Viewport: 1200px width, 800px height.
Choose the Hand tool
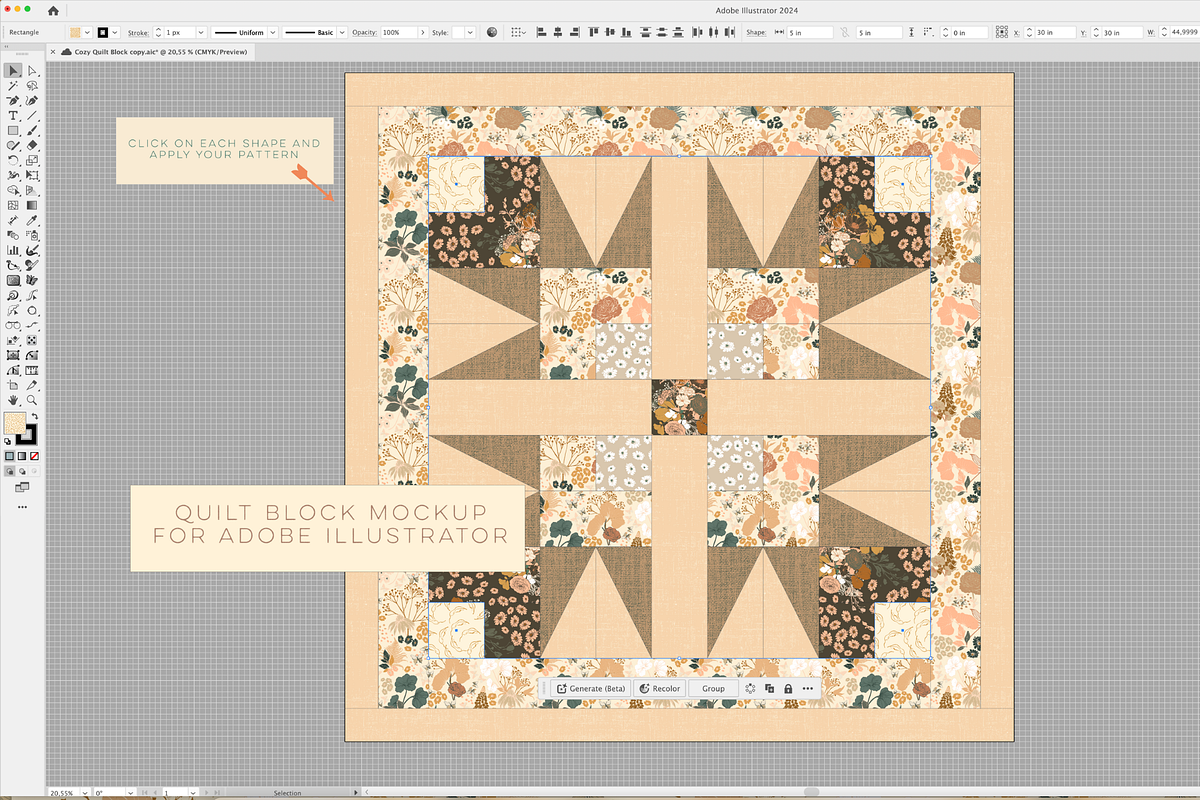[x=13, y=400]
